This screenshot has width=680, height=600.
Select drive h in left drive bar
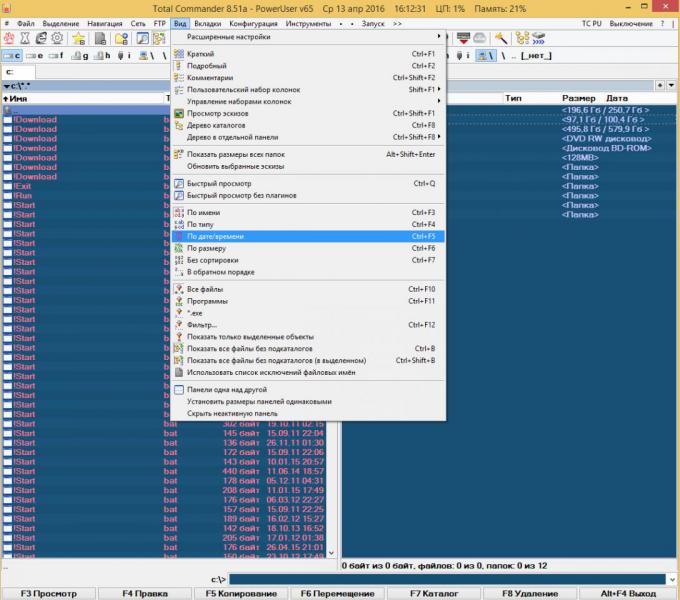(102, 55)
